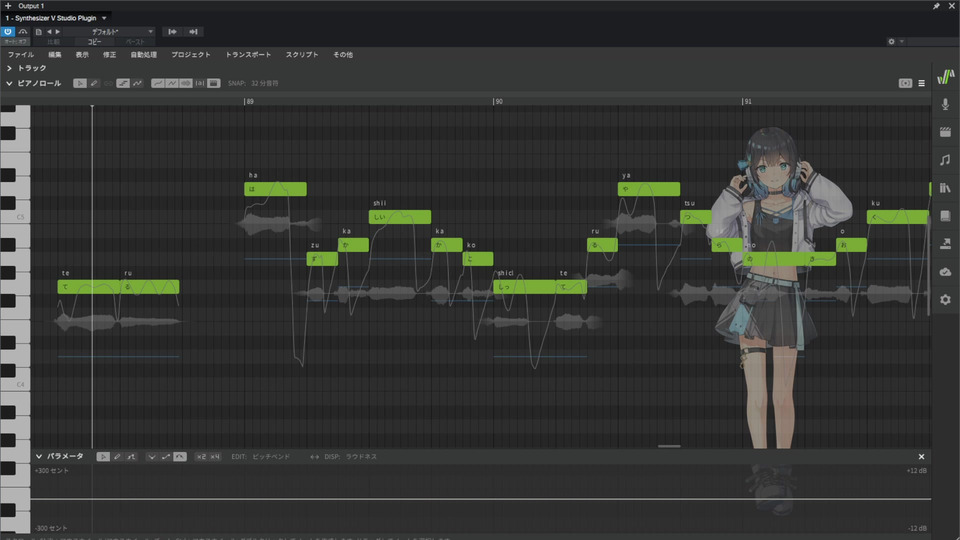Click the automation read icon beside power button
This screenshot has height=540, width=960.
click(x=23, y=31)
